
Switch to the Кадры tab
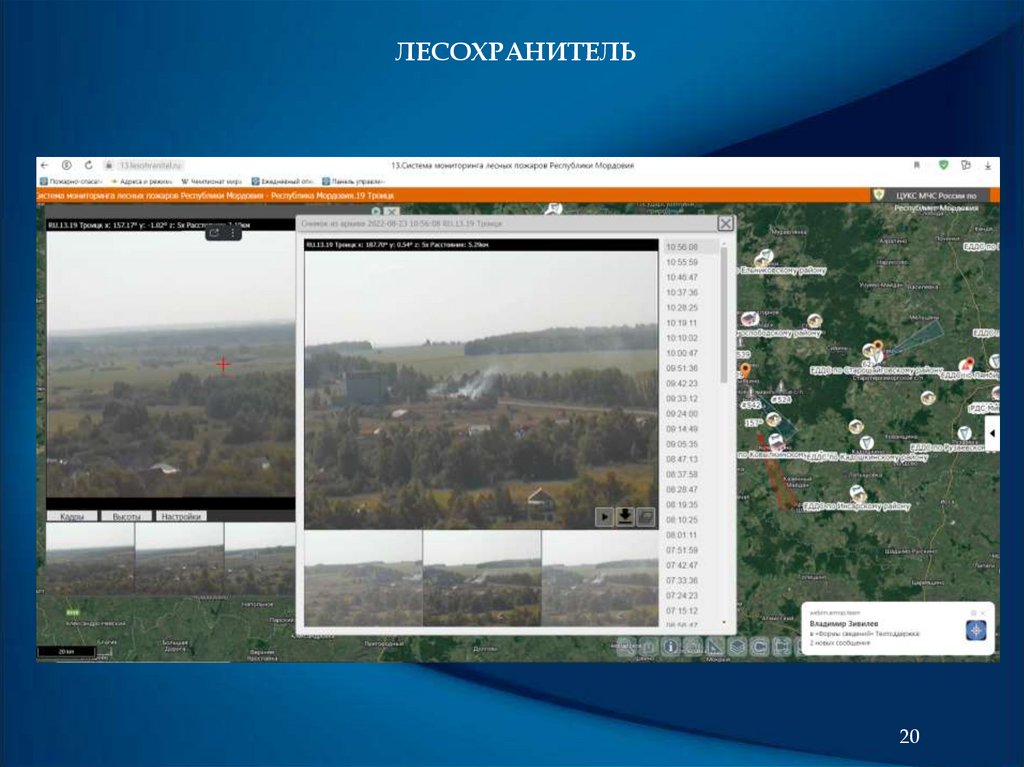click(71, 516)
